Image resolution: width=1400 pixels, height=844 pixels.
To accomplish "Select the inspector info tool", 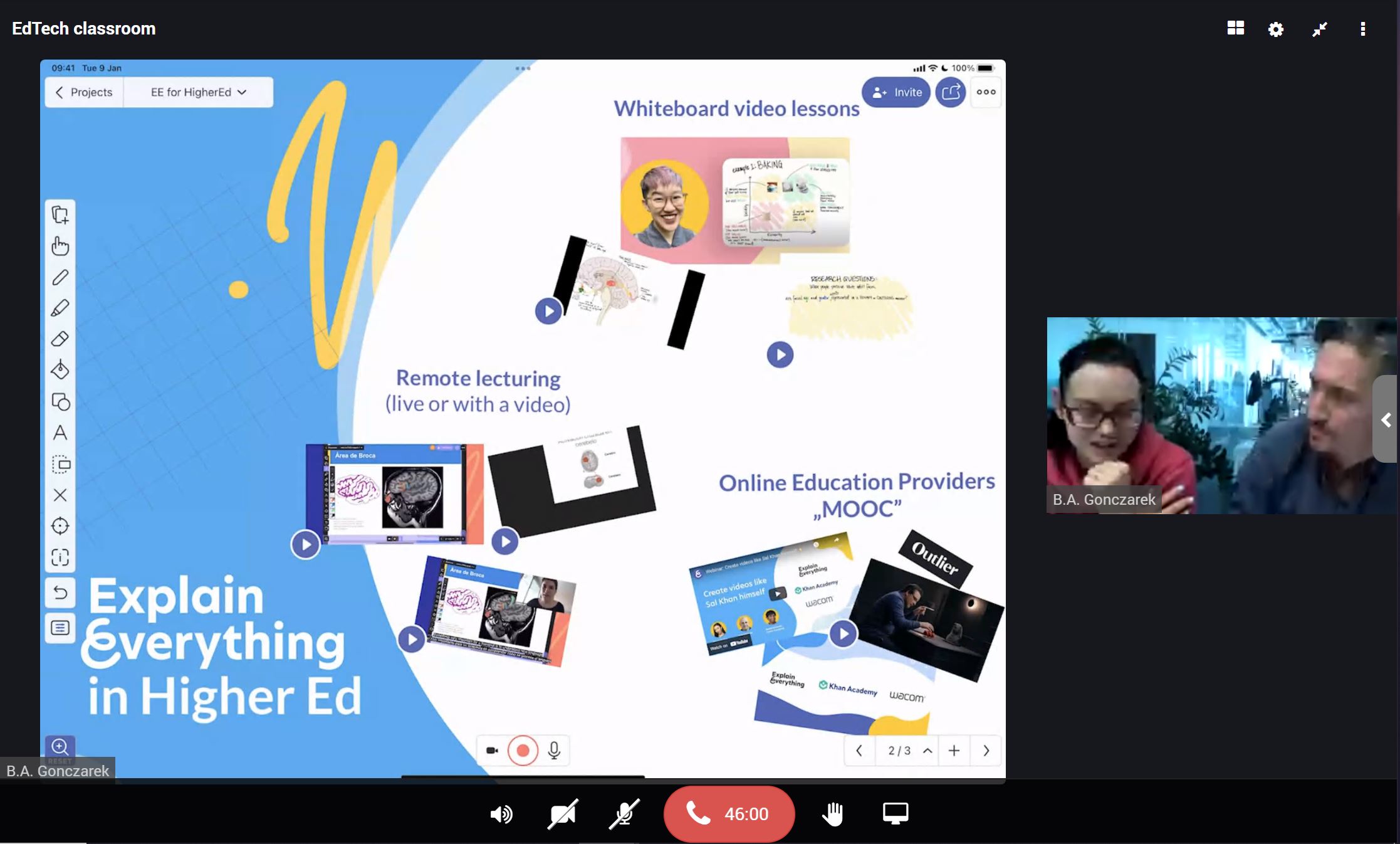I will [x=60, y=557].
